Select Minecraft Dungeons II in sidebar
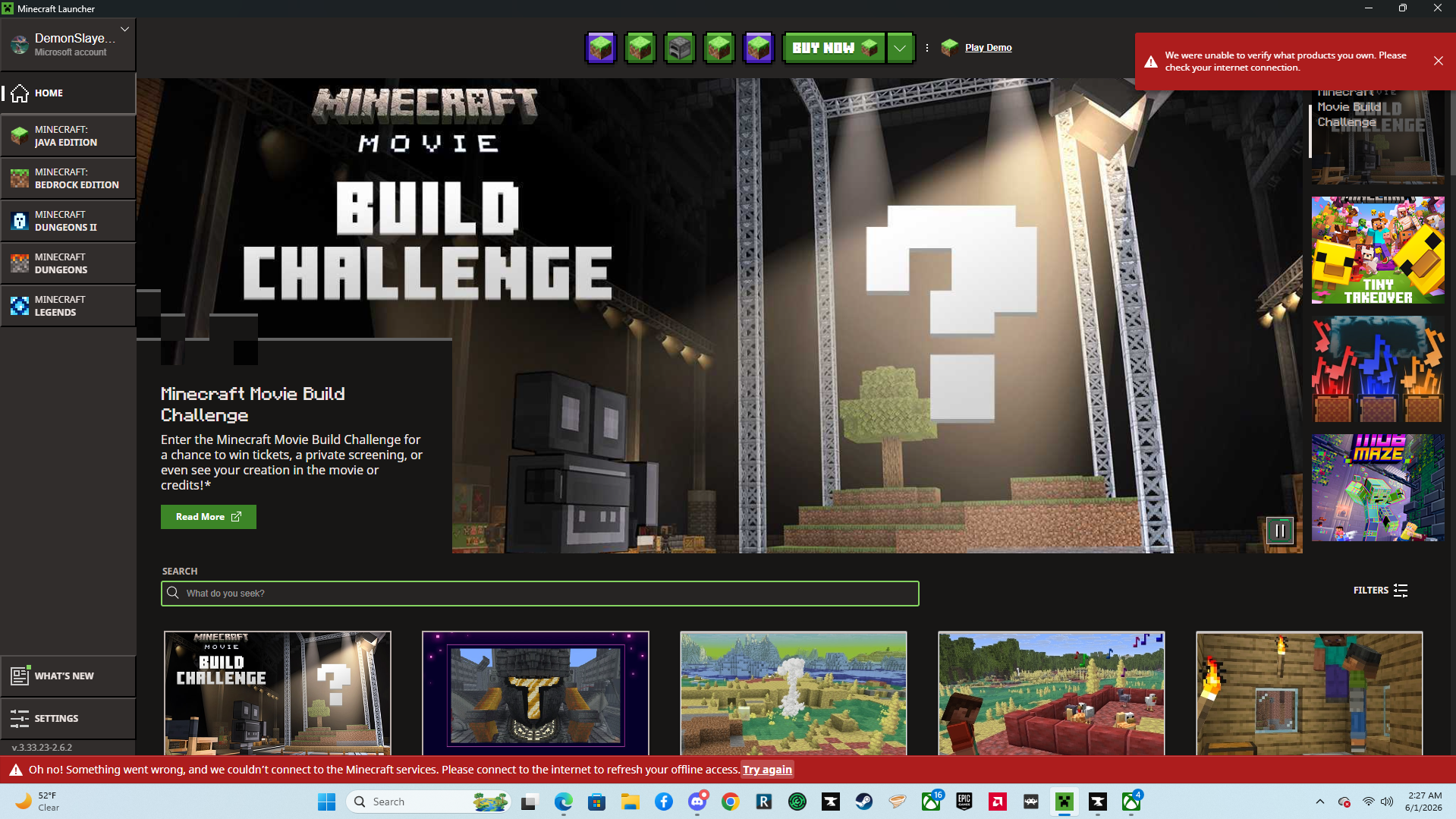 68,221
